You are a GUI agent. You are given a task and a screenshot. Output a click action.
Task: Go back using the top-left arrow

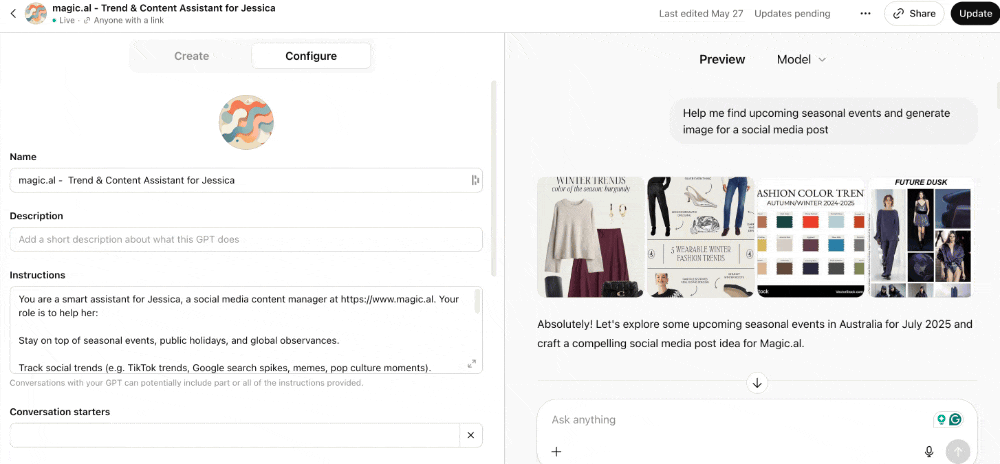[x=13, y=13]
